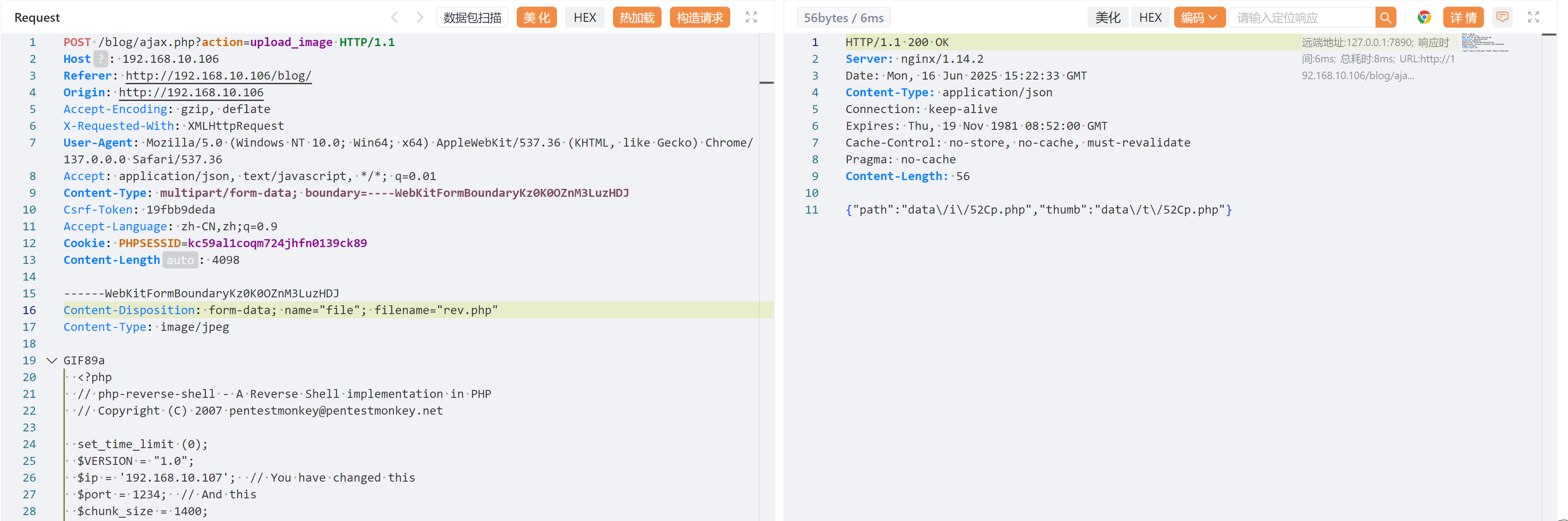Click the remote address info text

1378,59
